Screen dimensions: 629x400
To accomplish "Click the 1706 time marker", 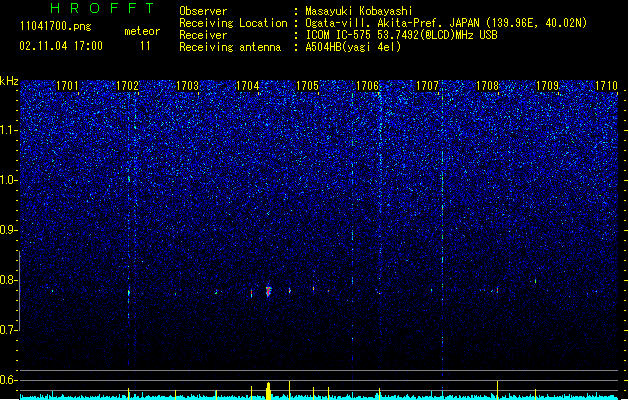I will coord(367,86).
